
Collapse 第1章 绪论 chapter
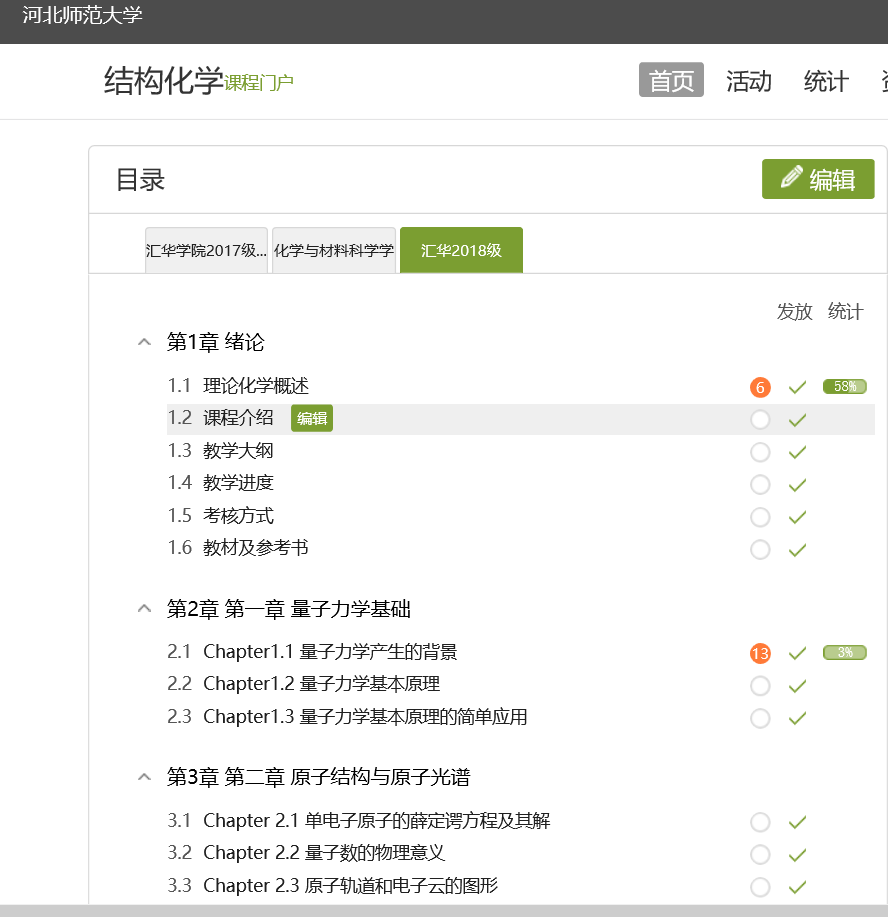[x=144, y=343]
